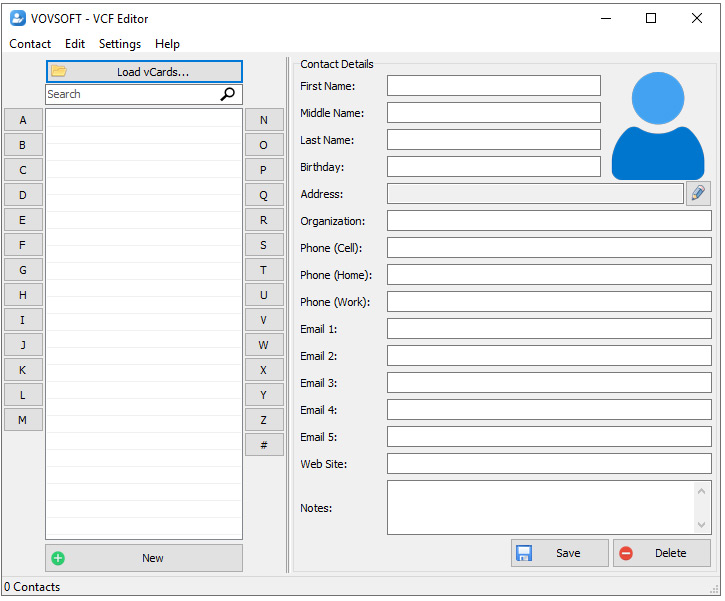Image resolution: width=725 pixels, height=601 pixels.
Task: Filter contacts by letter Z
Action: pyautogui.click(x=264, y=420)
